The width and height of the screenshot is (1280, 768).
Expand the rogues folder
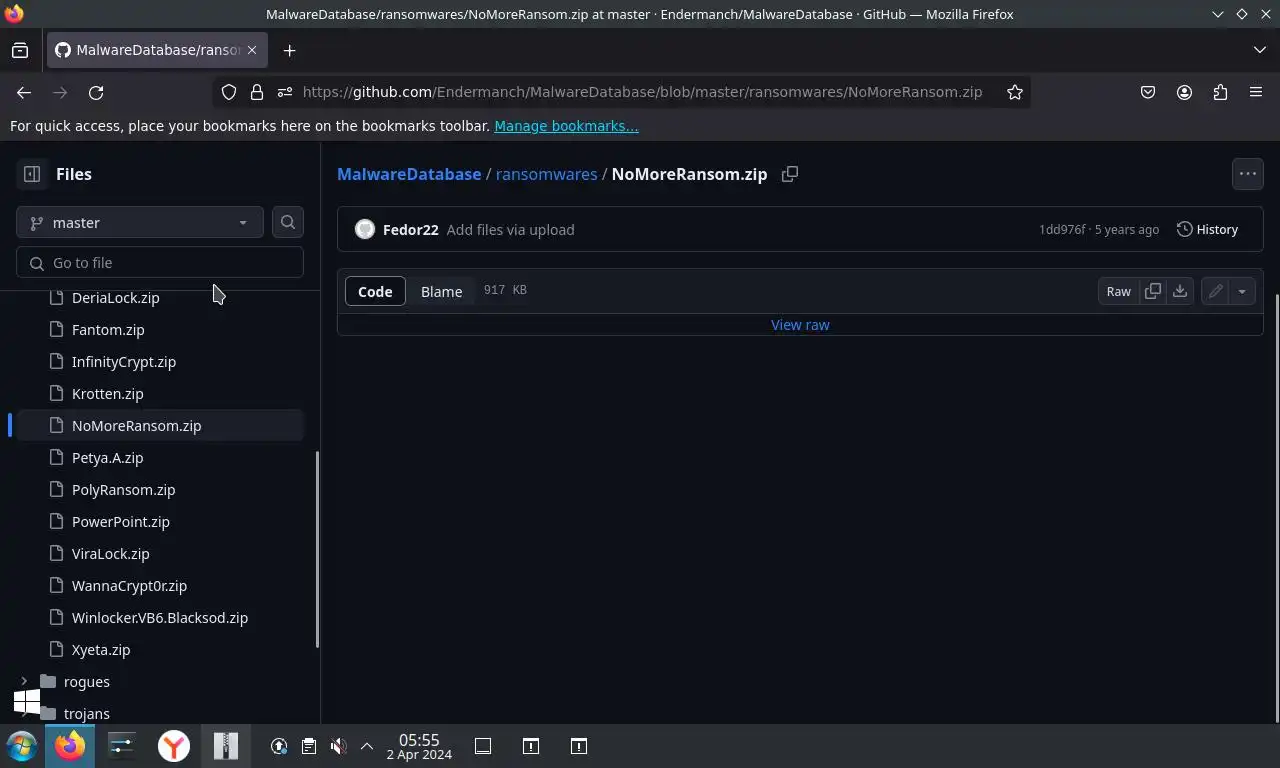point(24,682)
